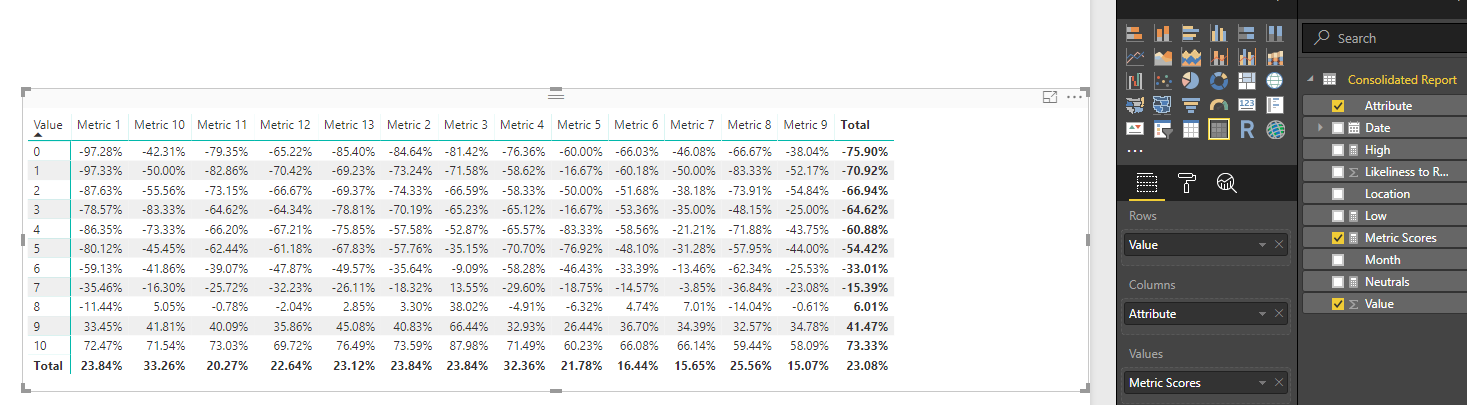Select the Waterfall chart visual

(1135, 81)
